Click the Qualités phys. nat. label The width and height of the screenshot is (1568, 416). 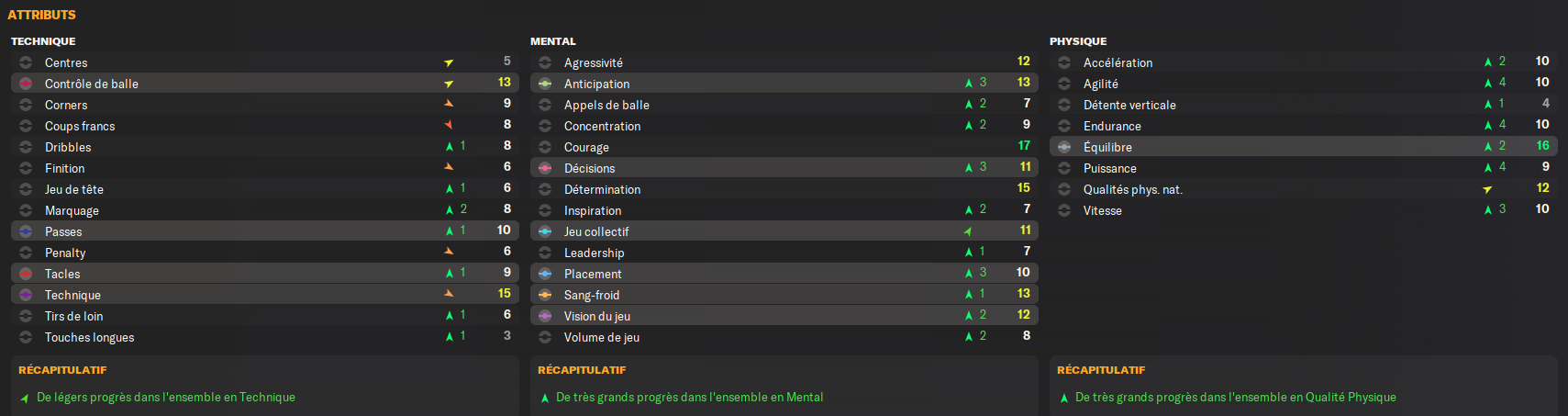tap(1132, 189)
